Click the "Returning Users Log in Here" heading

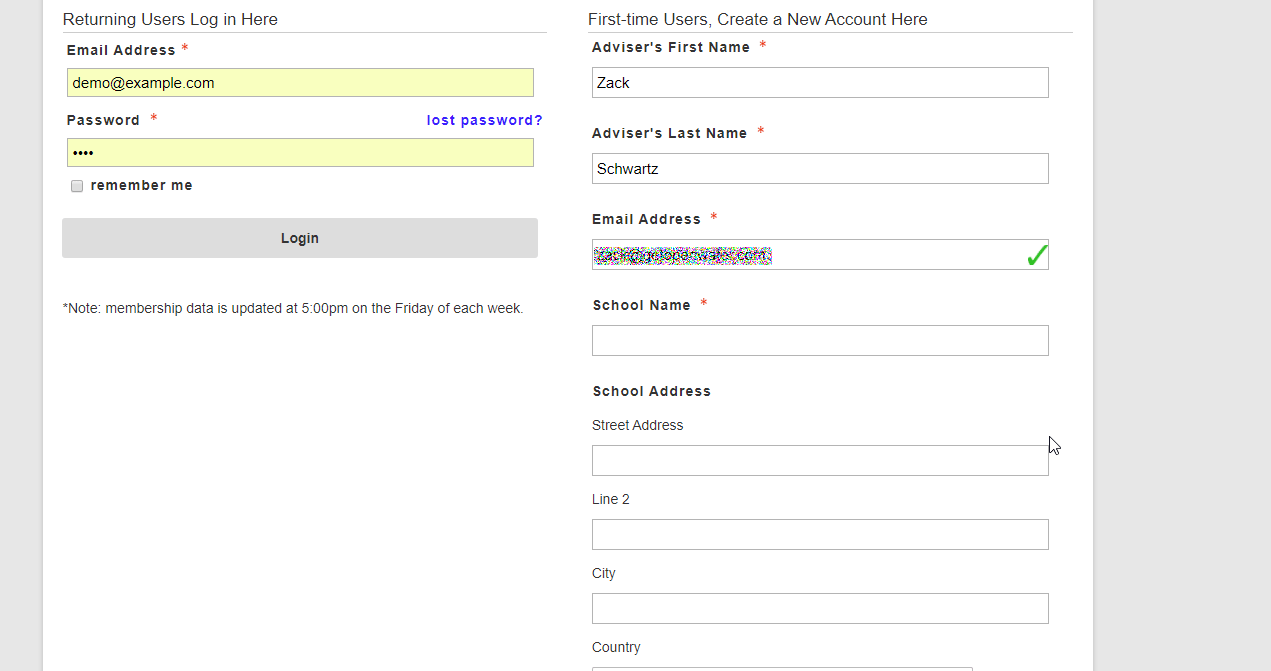coord(171,19)
